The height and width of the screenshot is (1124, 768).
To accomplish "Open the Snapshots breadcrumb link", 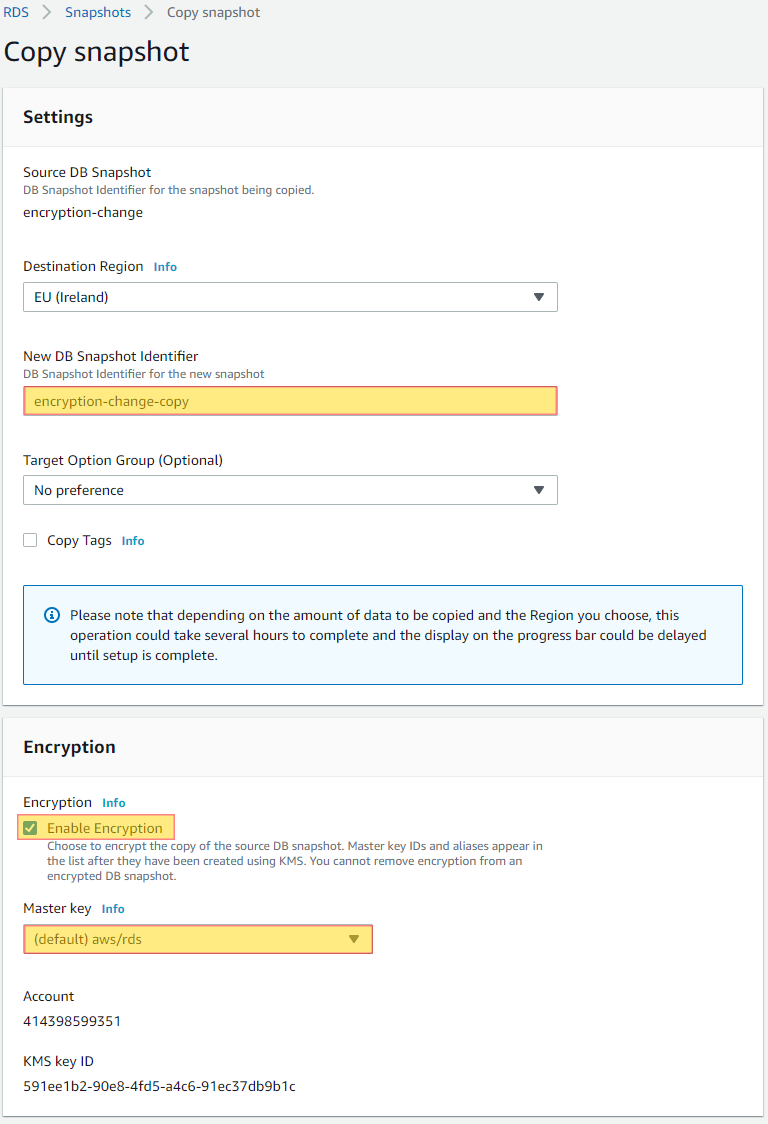I will [98, 12].
